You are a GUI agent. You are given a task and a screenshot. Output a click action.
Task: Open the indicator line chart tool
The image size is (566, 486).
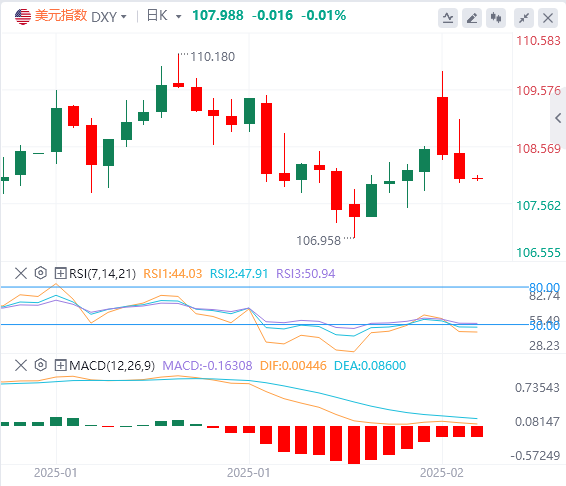pos(448,18)
